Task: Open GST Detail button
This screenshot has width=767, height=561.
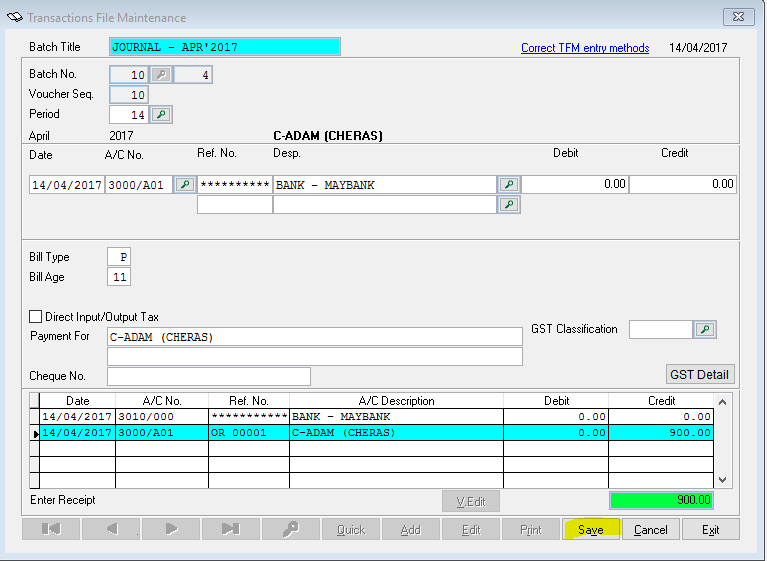Action: tap(700, 375)
